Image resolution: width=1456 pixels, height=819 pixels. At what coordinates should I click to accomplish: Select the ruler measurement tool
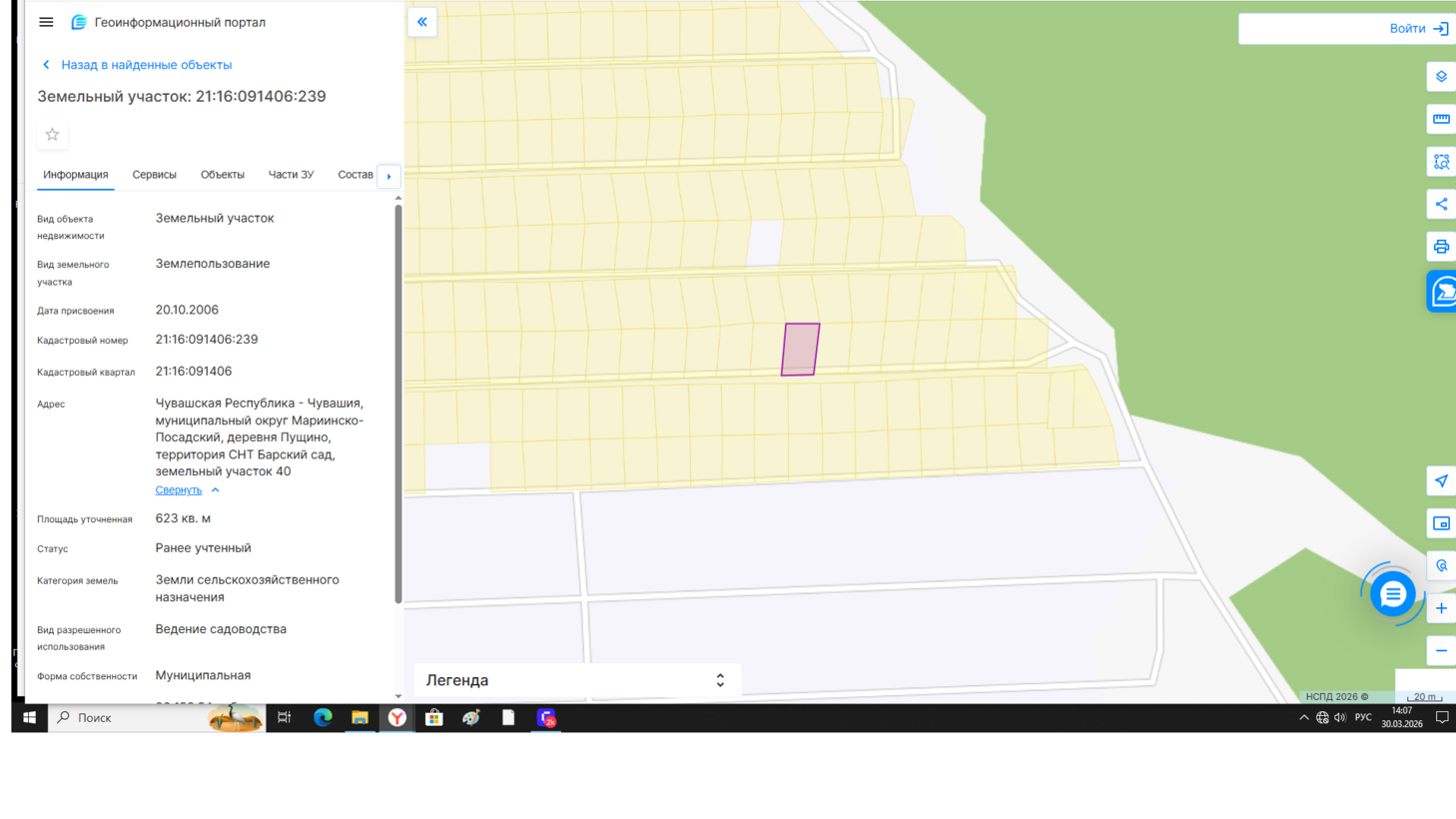[1440, 120]
